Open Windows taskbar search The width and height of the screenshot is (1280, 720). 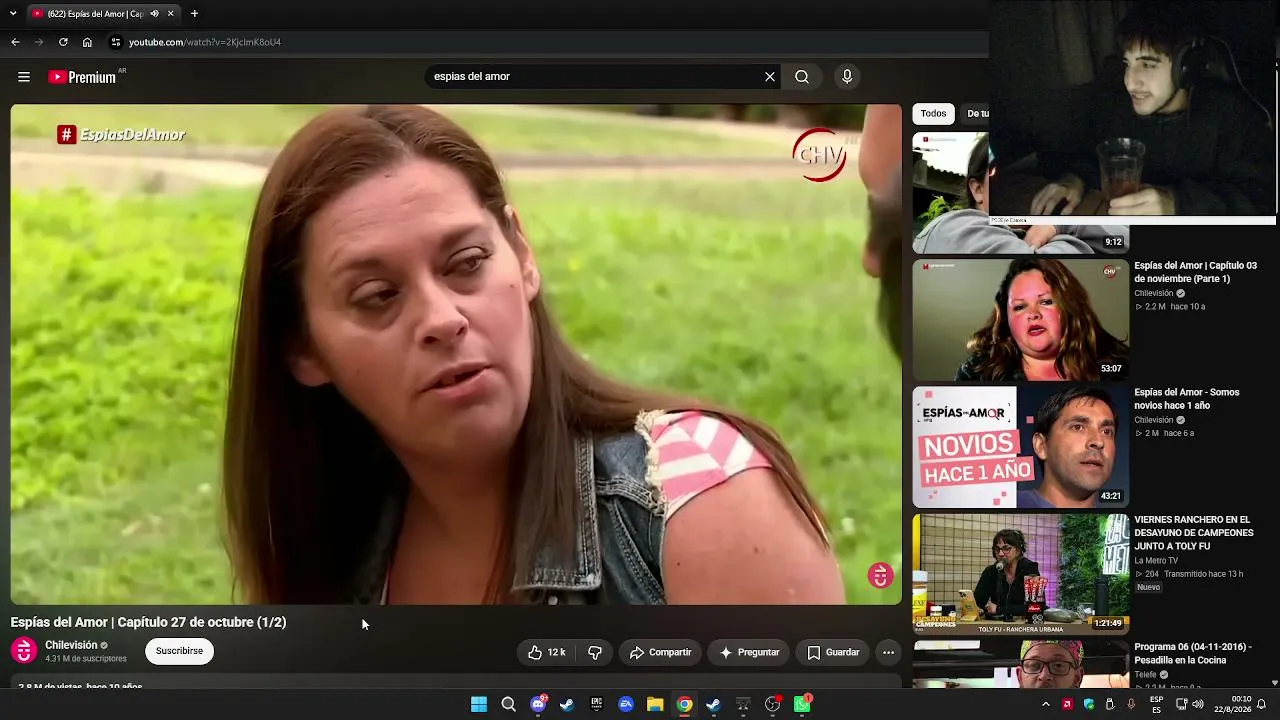click(508, 705)
